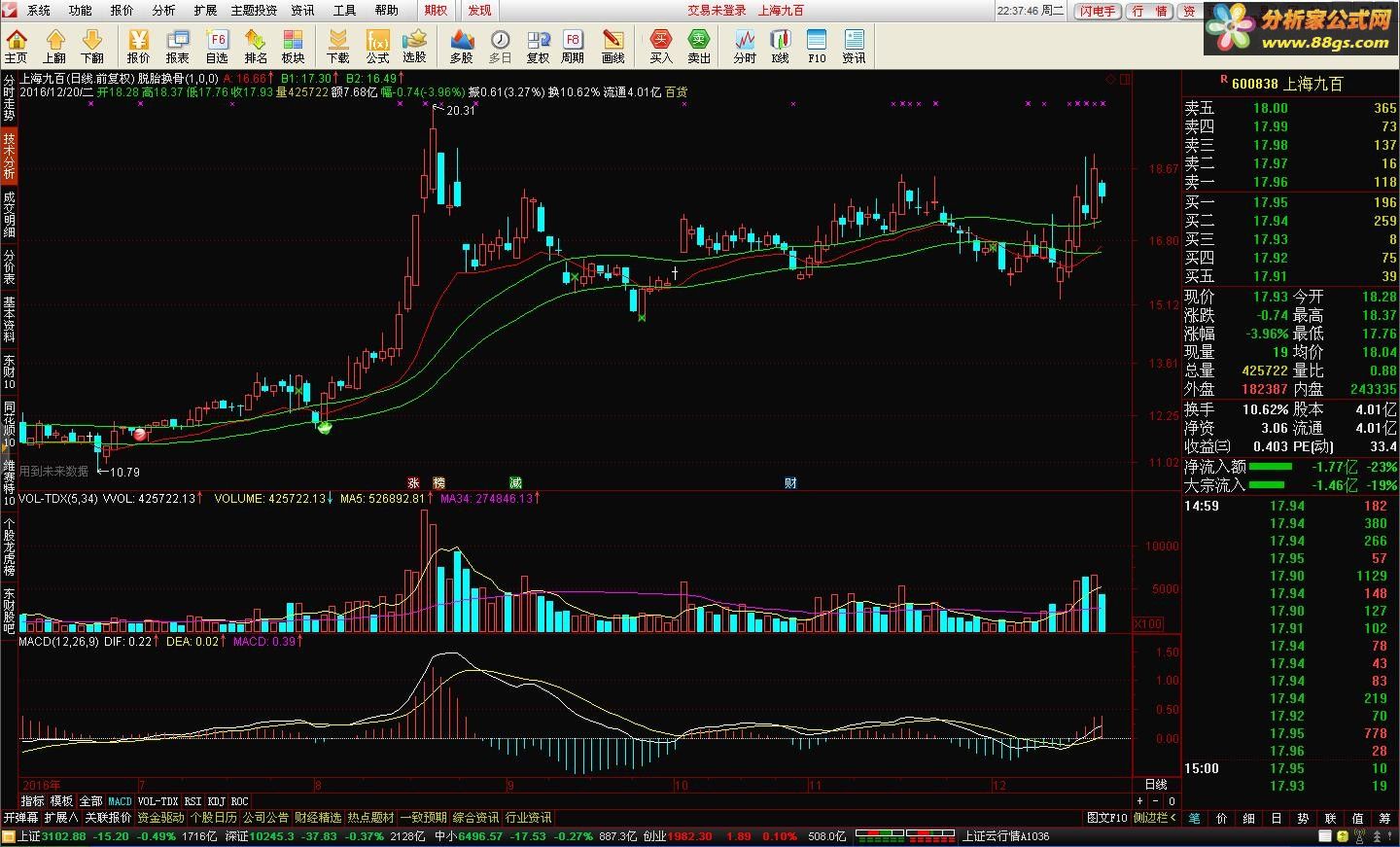
Task: Click the red 买入 buy icon
Action: click(661, 46)
